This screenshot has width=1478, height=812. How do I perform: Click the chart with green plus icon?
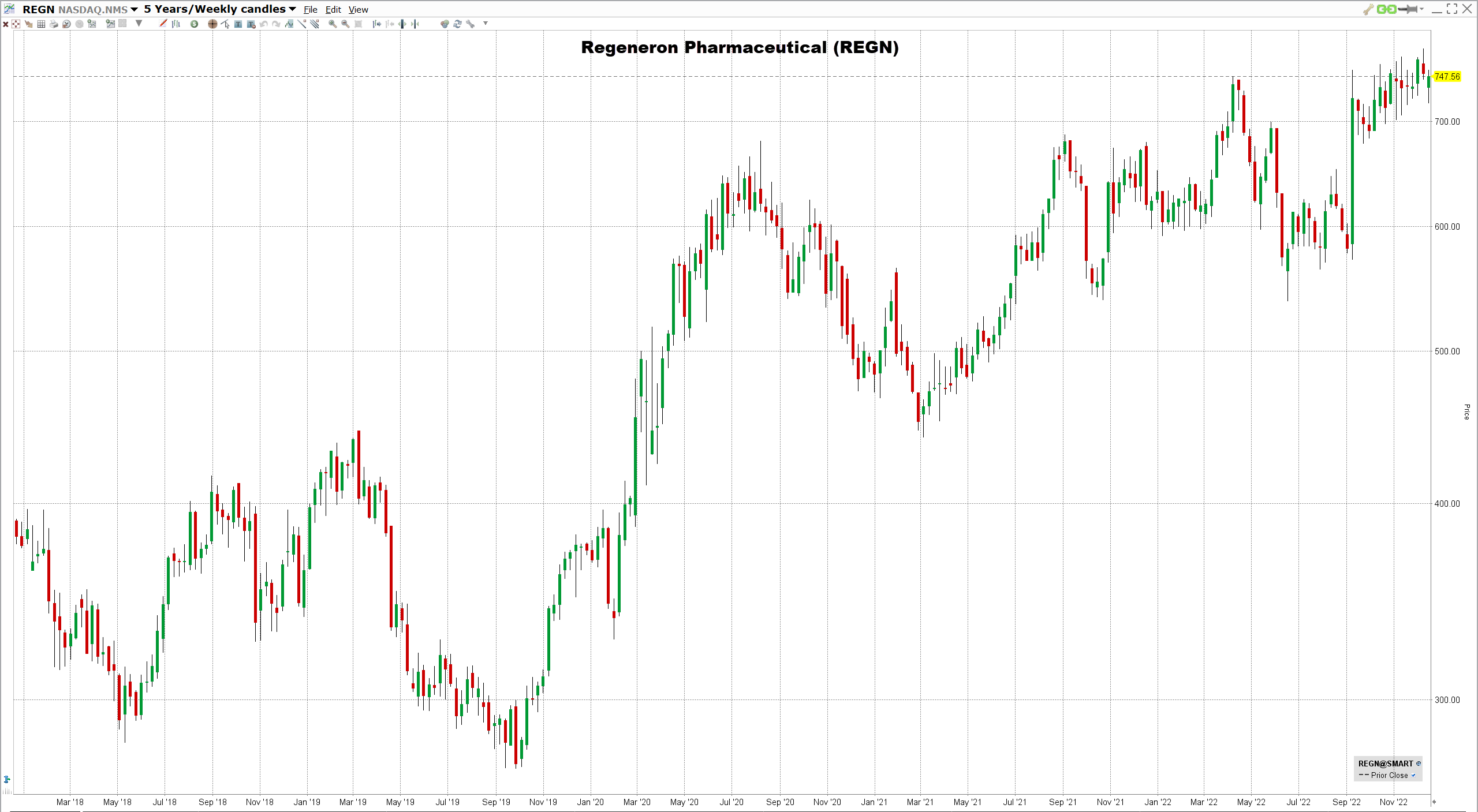click(92, 24)
